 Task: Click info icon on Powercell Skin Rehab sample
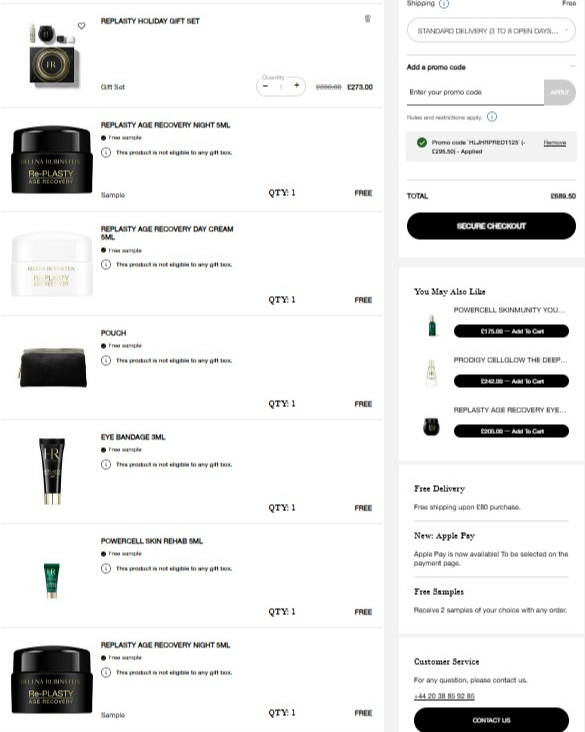coord(106,569)
